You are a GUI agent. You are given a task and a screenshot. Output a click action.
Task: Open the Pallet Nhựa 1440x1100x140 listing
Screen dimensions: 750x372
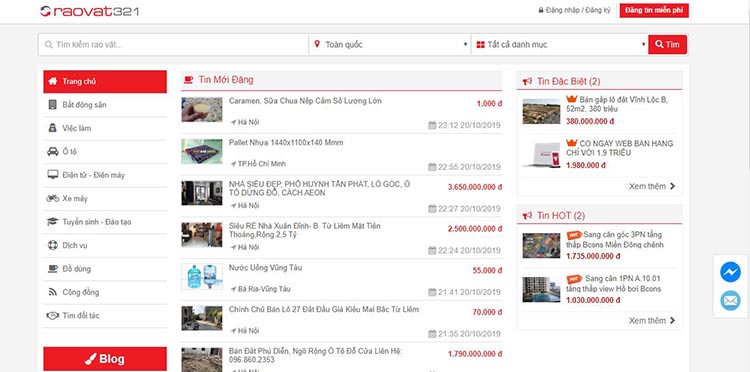pyautogui.click(x=286, y=142)
